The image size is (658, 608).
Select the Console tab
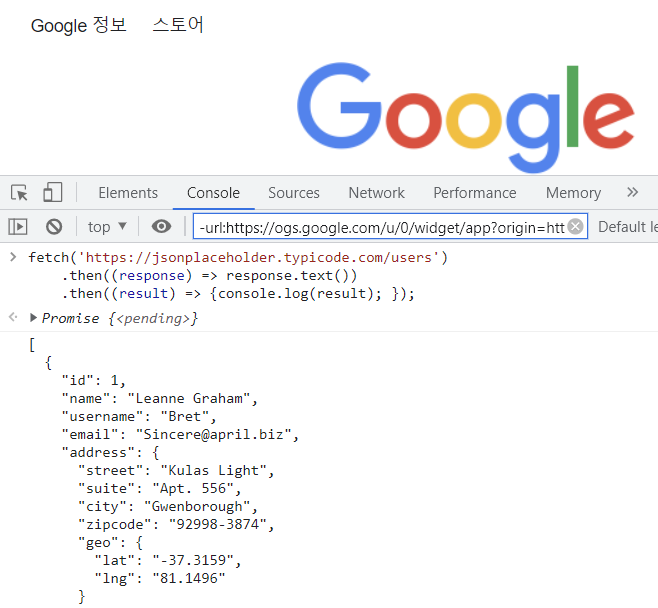coord(213,193)
